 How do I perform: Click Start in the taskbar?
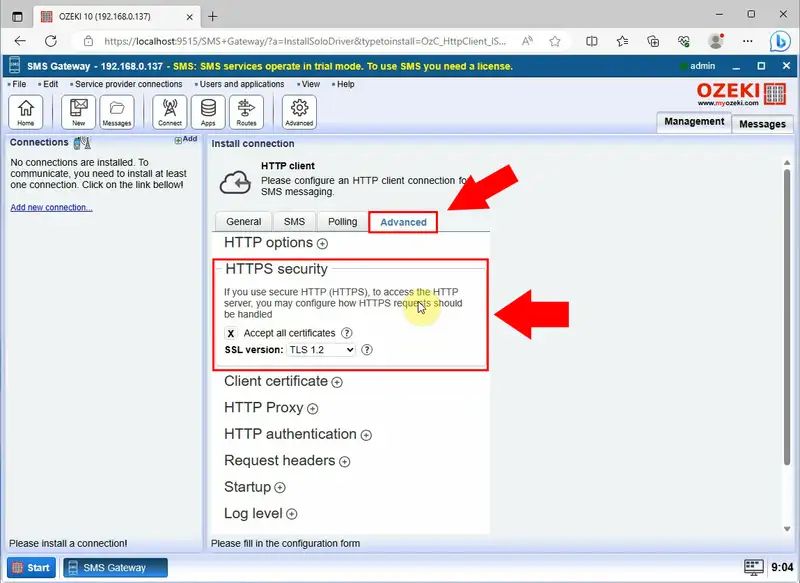coord(31,567)
